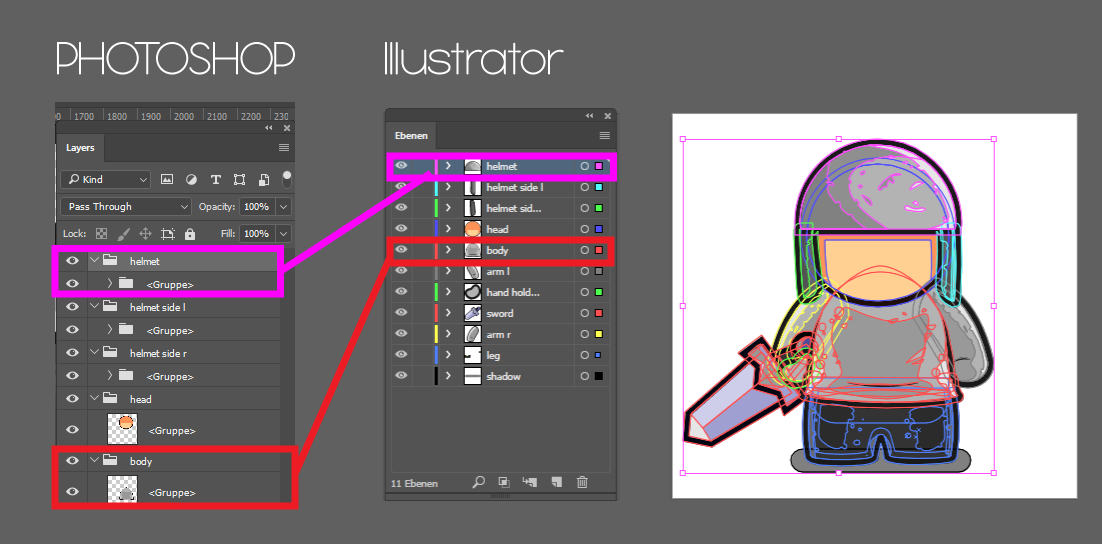The width and height of the screenshot is (1102, 544).
Task: Expand the arm l layer in Ebenen panel
Action: [448, 271]
